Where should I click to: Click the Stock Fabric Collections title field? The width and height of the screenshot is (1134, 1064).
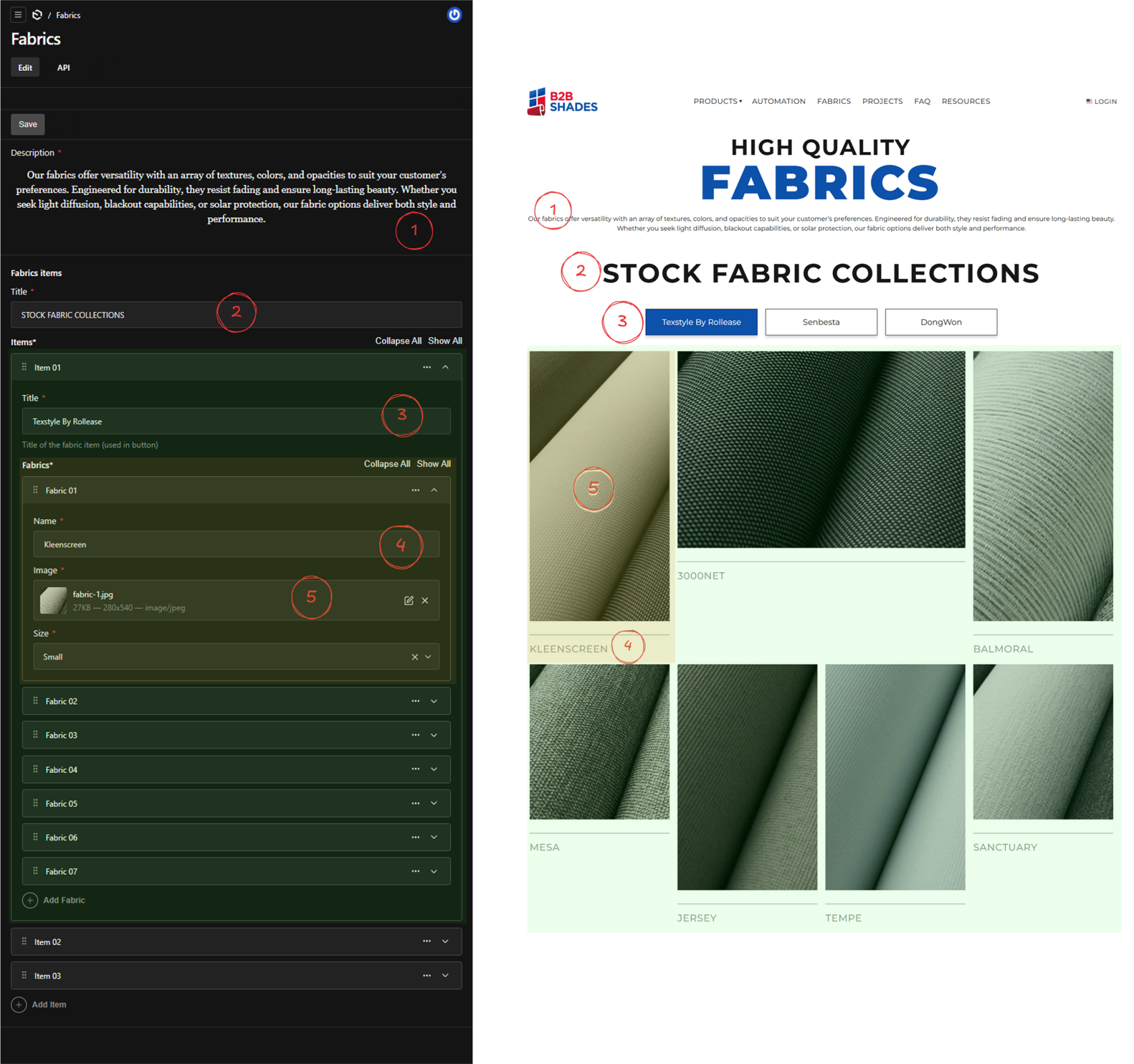(236, 315)
